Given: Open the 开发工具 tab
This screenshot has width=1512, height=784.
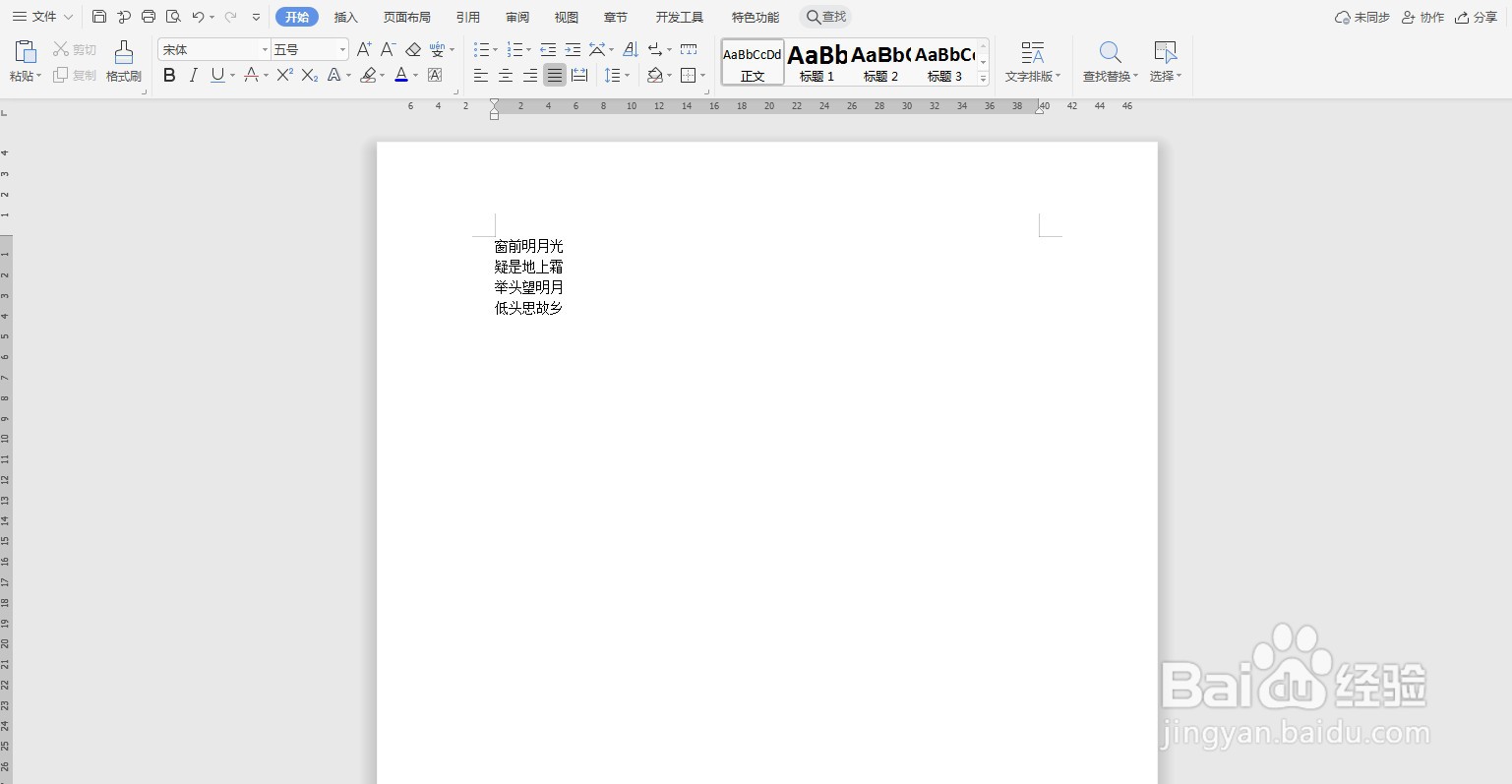Looking at the screenshot, I should 680,17.
